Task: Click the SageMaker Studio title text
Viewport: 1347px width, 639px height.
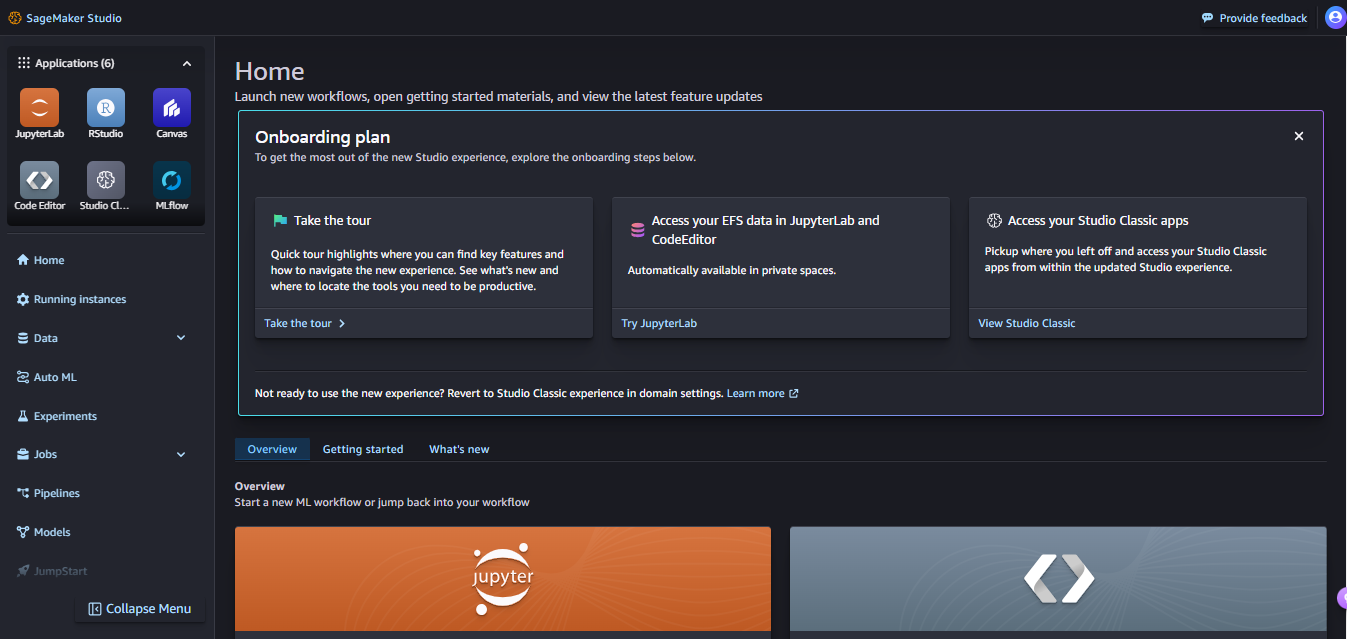Action: 74,18
